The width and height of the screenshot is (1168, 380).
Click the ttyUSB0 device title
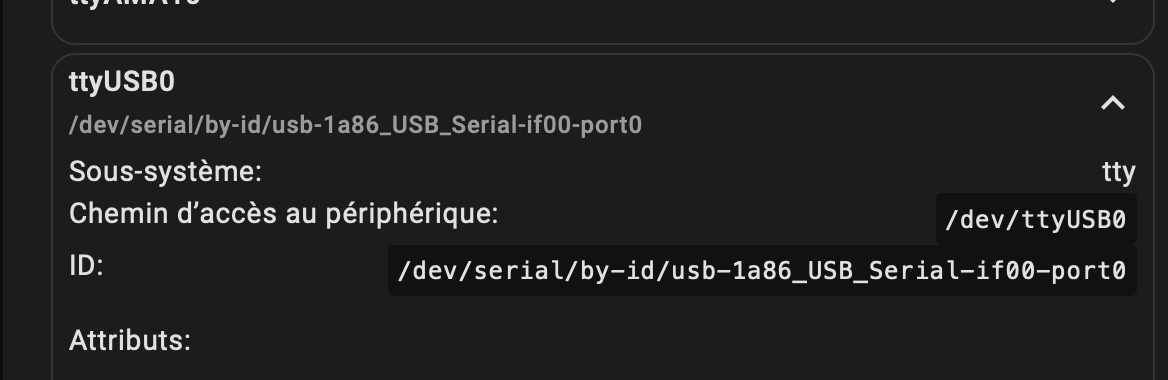[122, 82]
